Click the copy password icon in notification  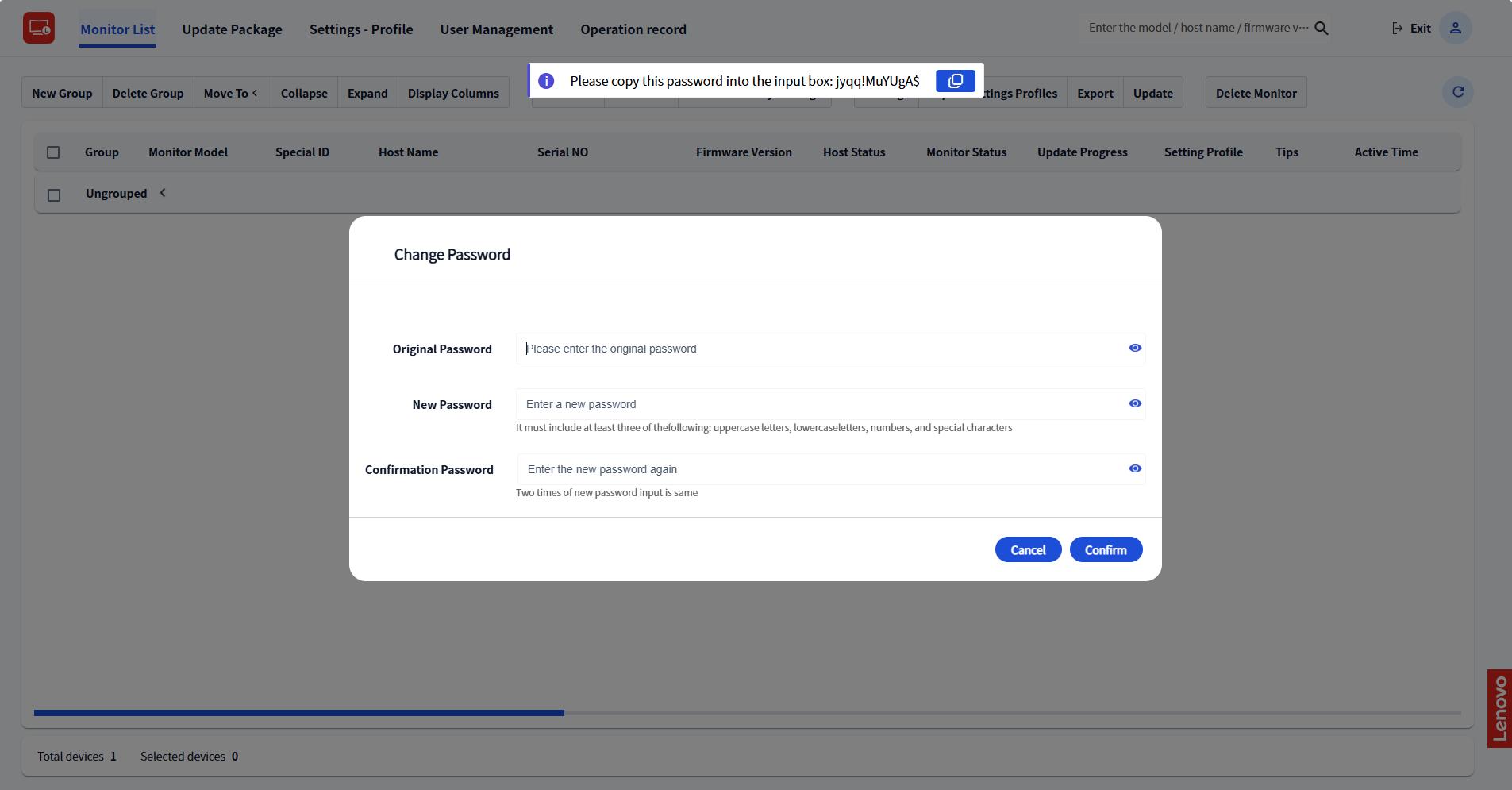pyautogui.click(x=955, y=81)
